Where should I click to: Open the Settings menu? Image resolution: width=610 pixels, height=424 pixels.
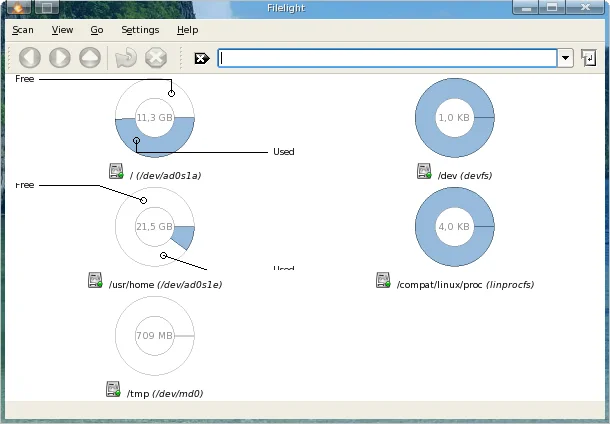(x=140, y=30)
